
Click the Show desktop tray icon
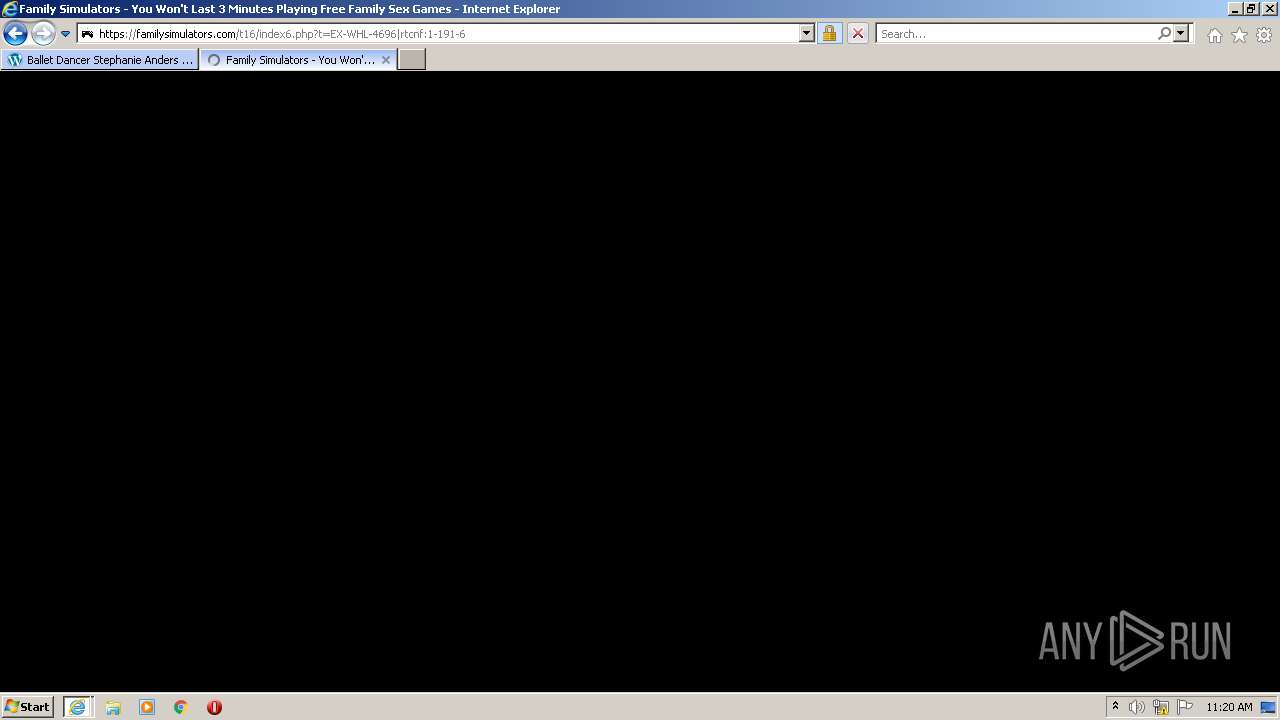[1268, 707]
